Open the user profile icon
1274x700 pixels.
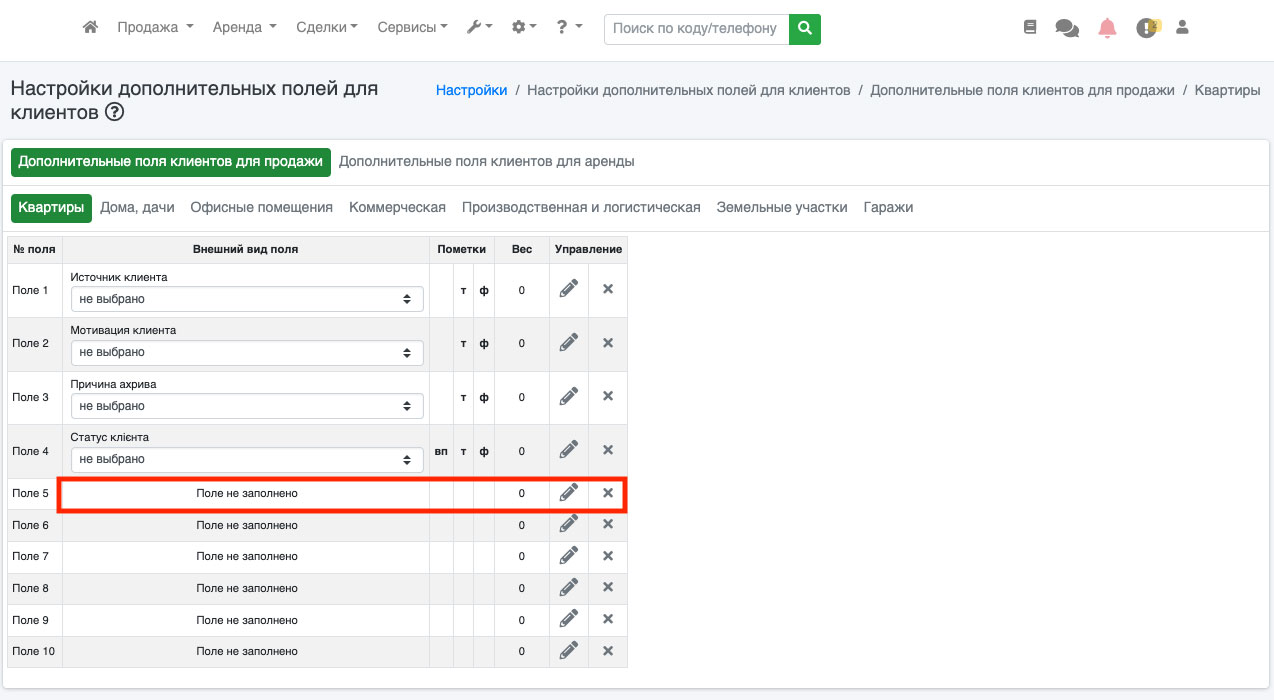click(1182, 28)
